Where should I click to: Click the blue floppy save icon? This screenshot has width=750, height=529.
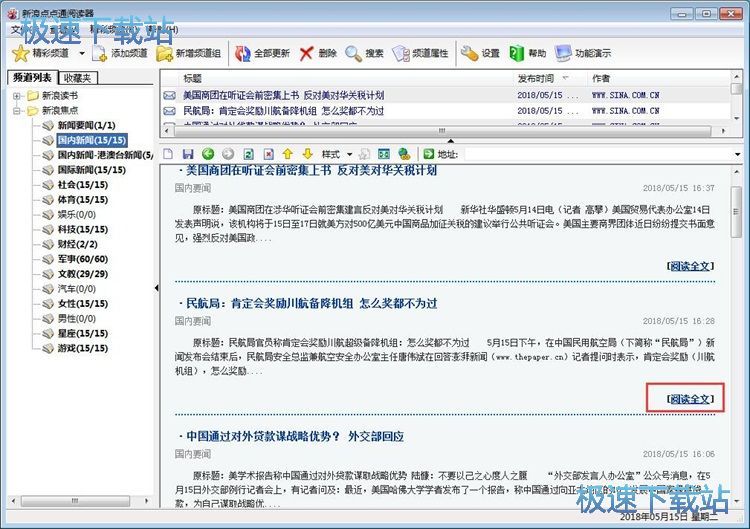click(188, 154)
